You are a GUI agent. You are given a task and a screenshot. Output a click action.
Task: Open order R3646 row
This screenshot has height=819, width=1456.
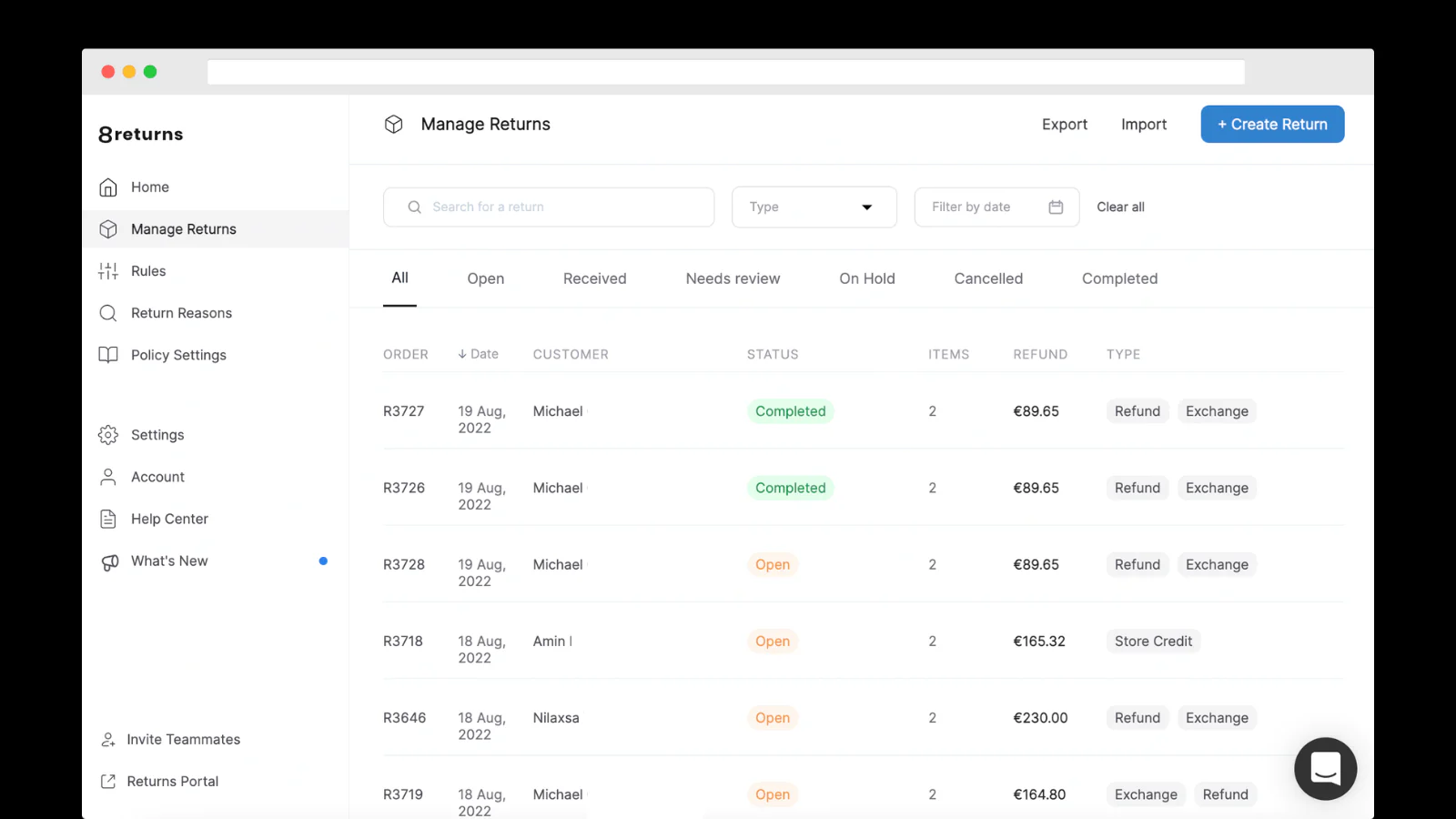coord(863,718)
